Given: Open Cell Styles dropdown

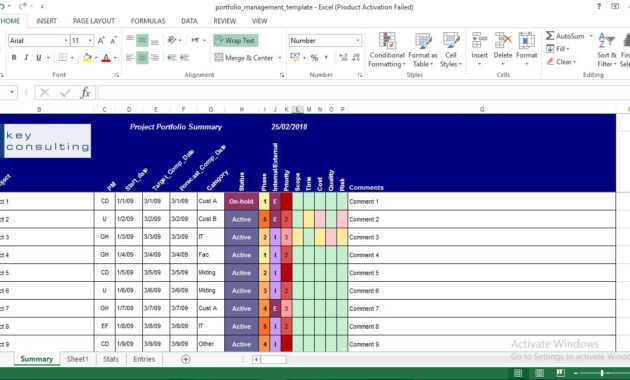Looking at the screenshot, I should 450,50.
